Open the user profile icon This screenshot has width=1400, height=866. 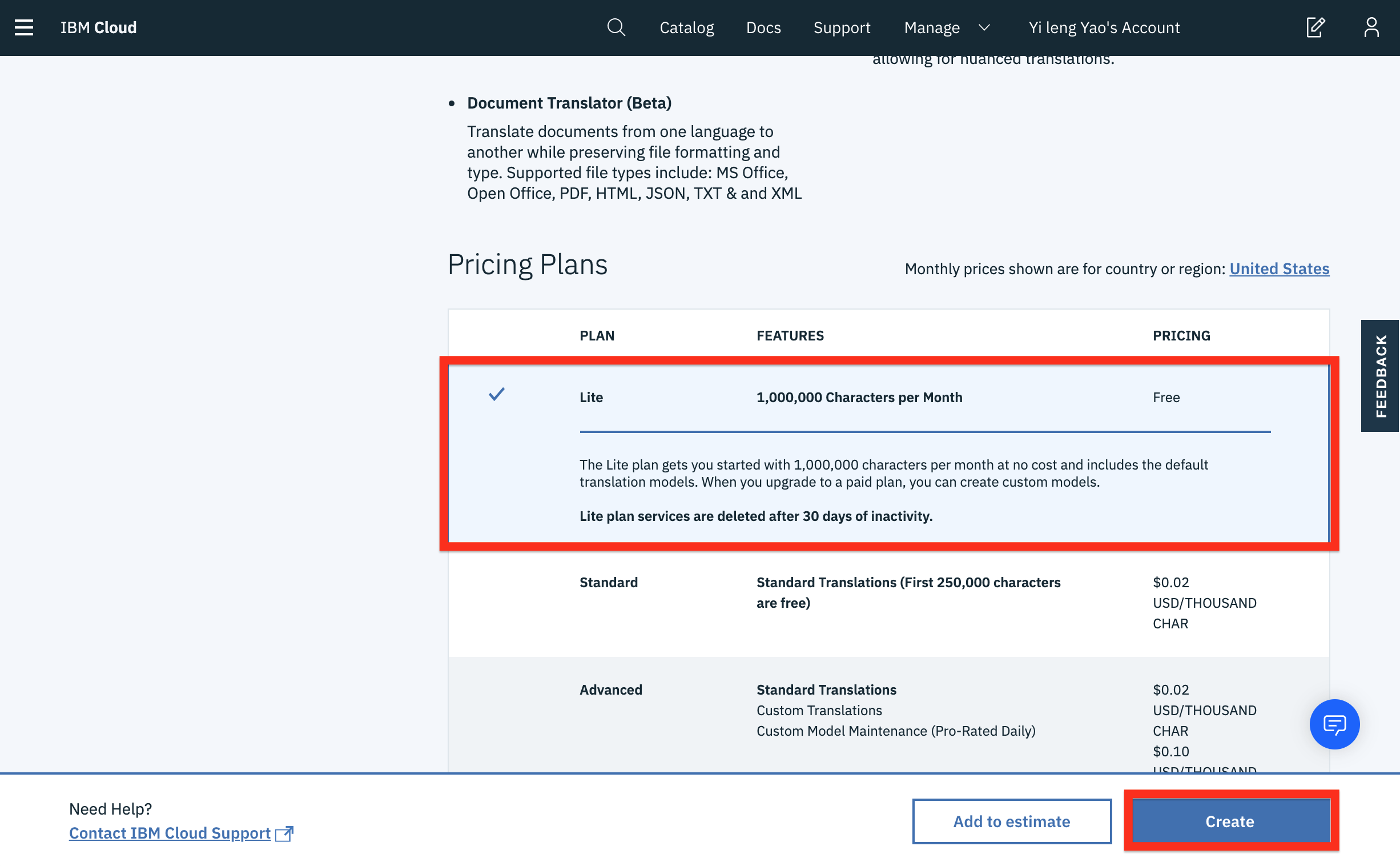click(x=1371, y=27)
